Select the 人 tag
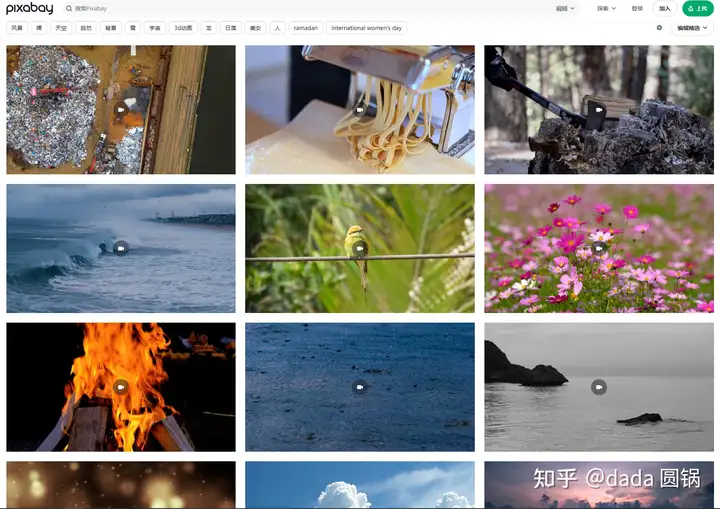Screen dimensions: 720x509 click(277, 28)
